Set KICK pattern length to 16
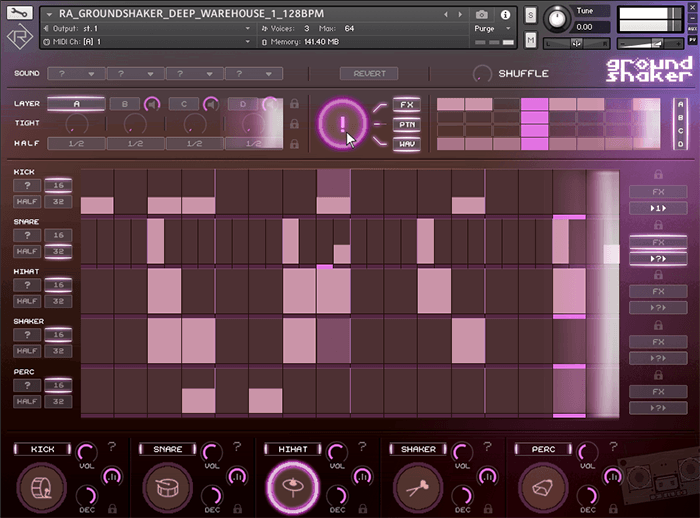 (x=58, y=185)
